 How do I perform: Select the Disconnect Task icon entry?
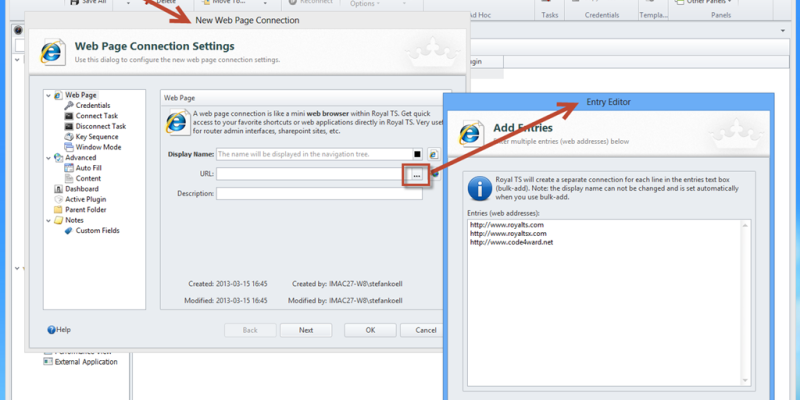[x=69, y=126]
